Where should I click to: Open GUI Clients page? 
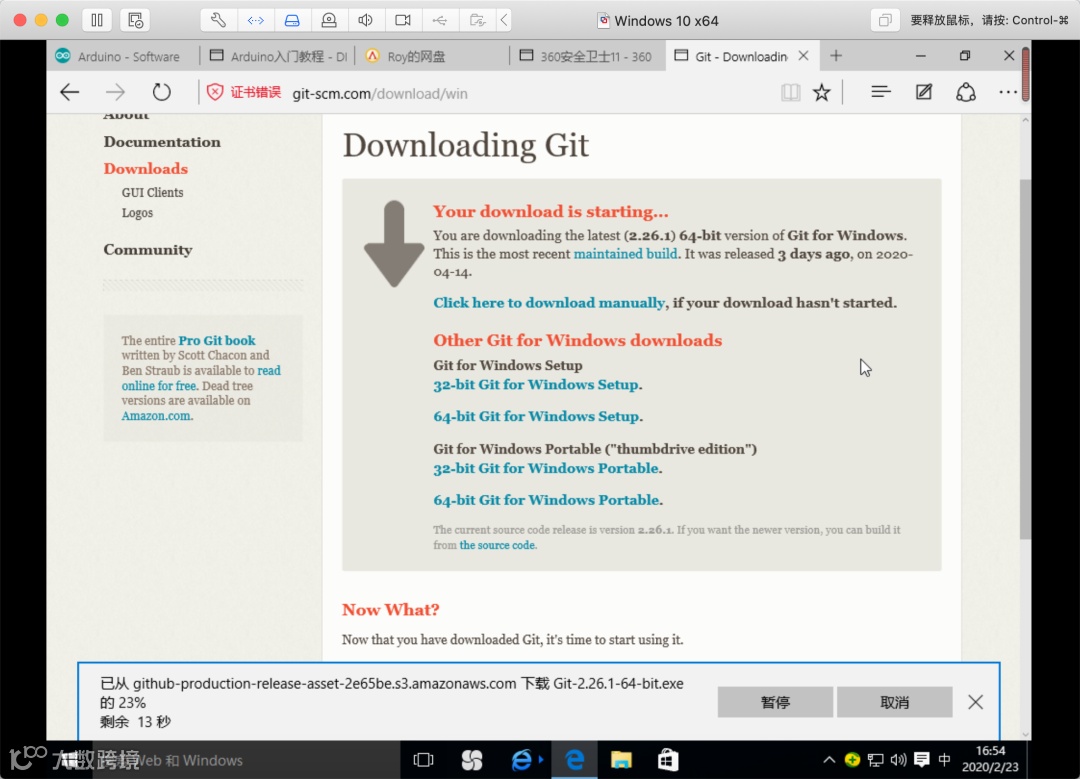(152, 193)
